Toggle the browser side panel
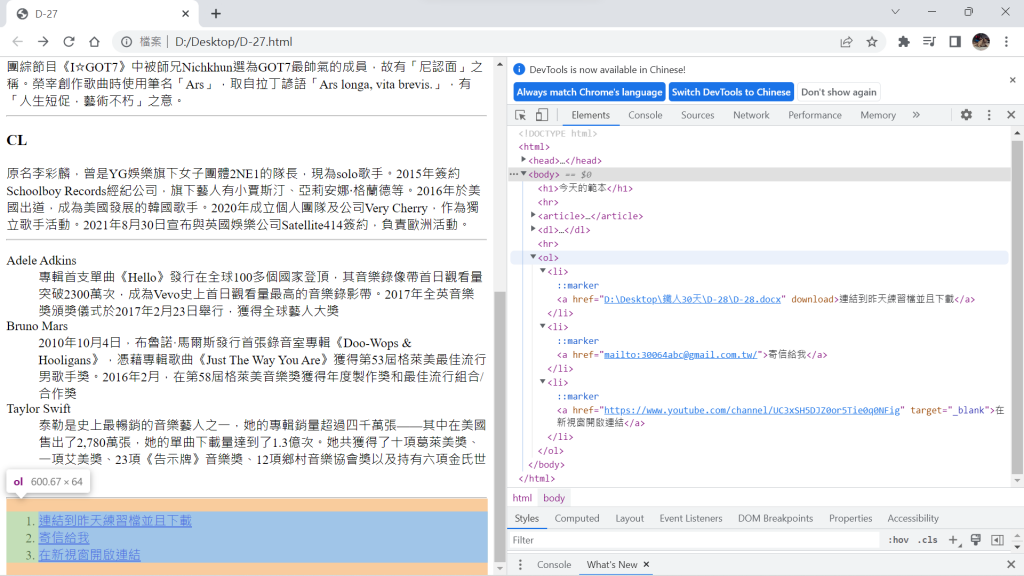The width and height of the screenshot is (1024, 576). point(955,42)
